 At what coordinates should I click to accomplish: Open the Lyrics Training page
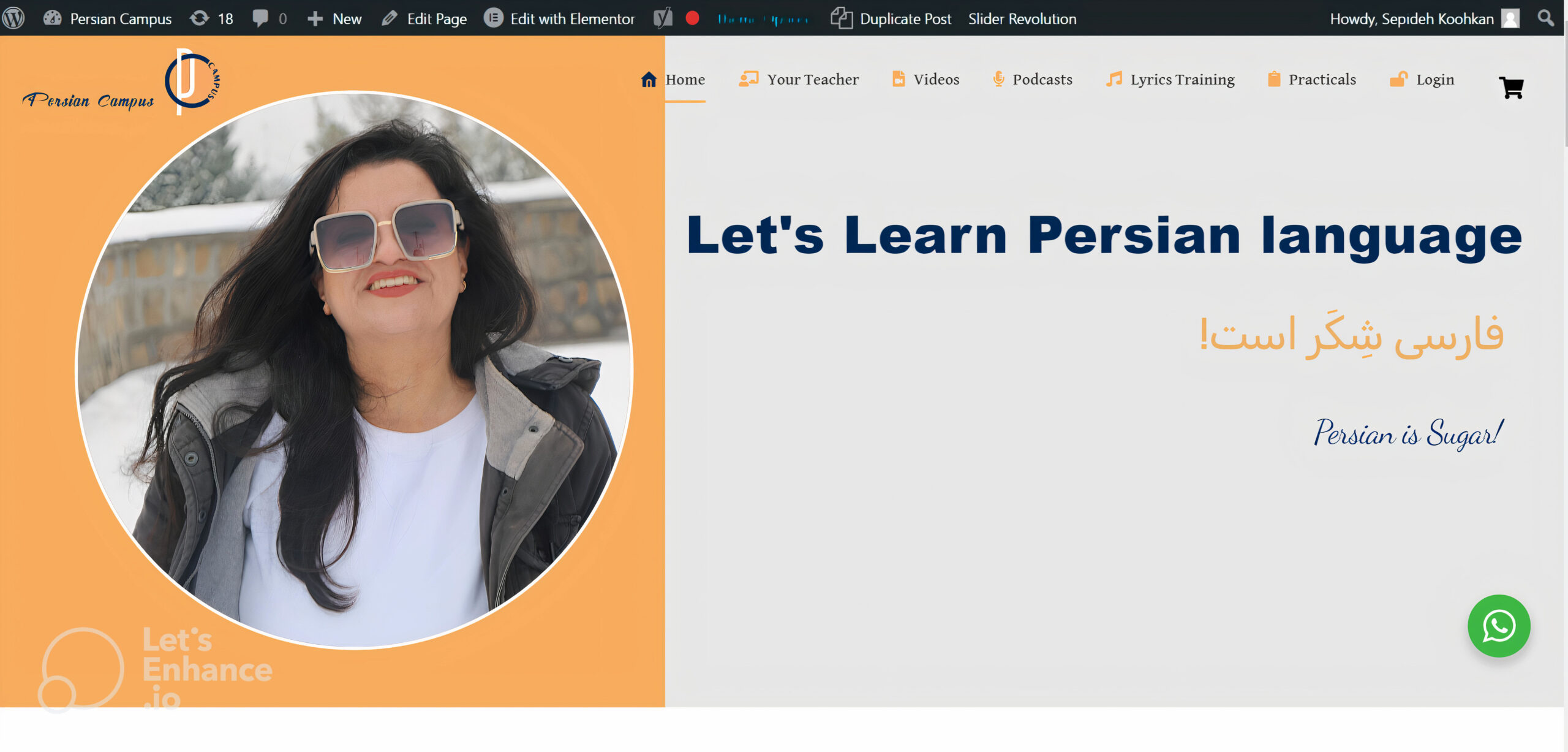pos(1170,79)
